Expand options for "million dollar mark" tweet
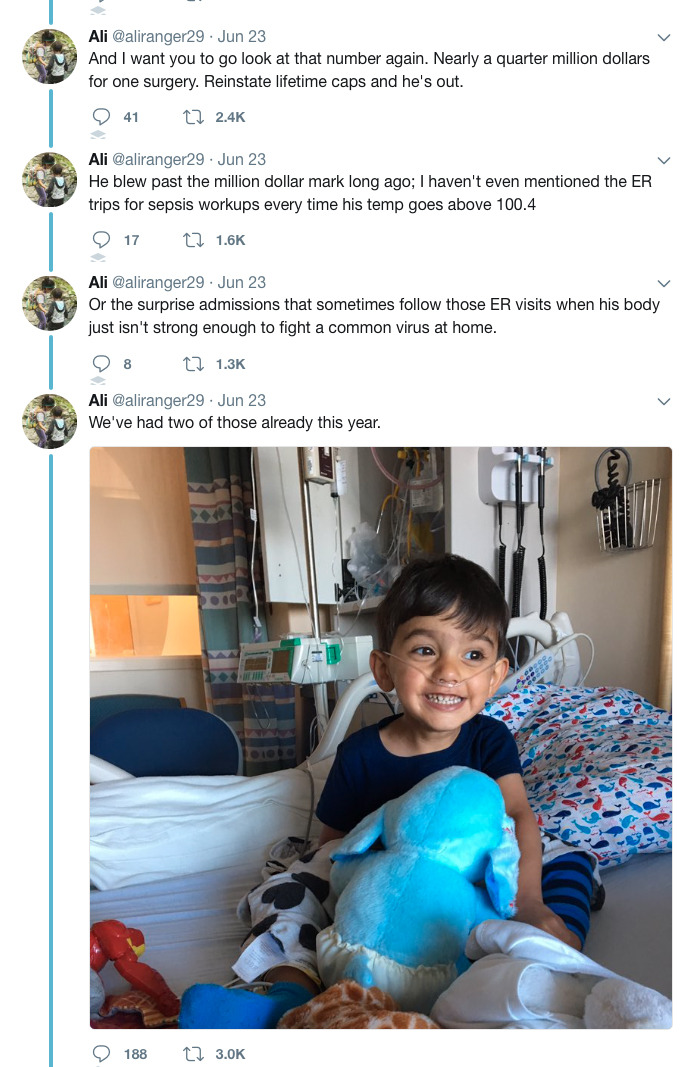Viewport: 695px width, 1067px height. pos(664,160)
